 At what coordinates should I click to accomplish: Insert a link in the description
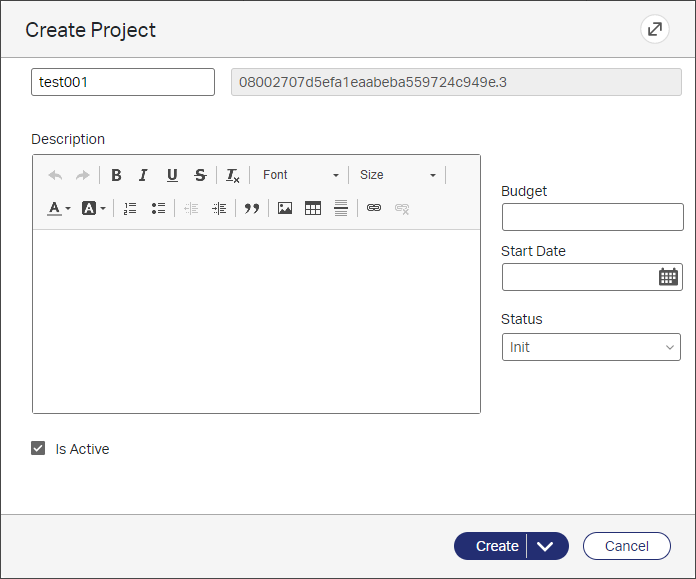[x=374, y=208]
